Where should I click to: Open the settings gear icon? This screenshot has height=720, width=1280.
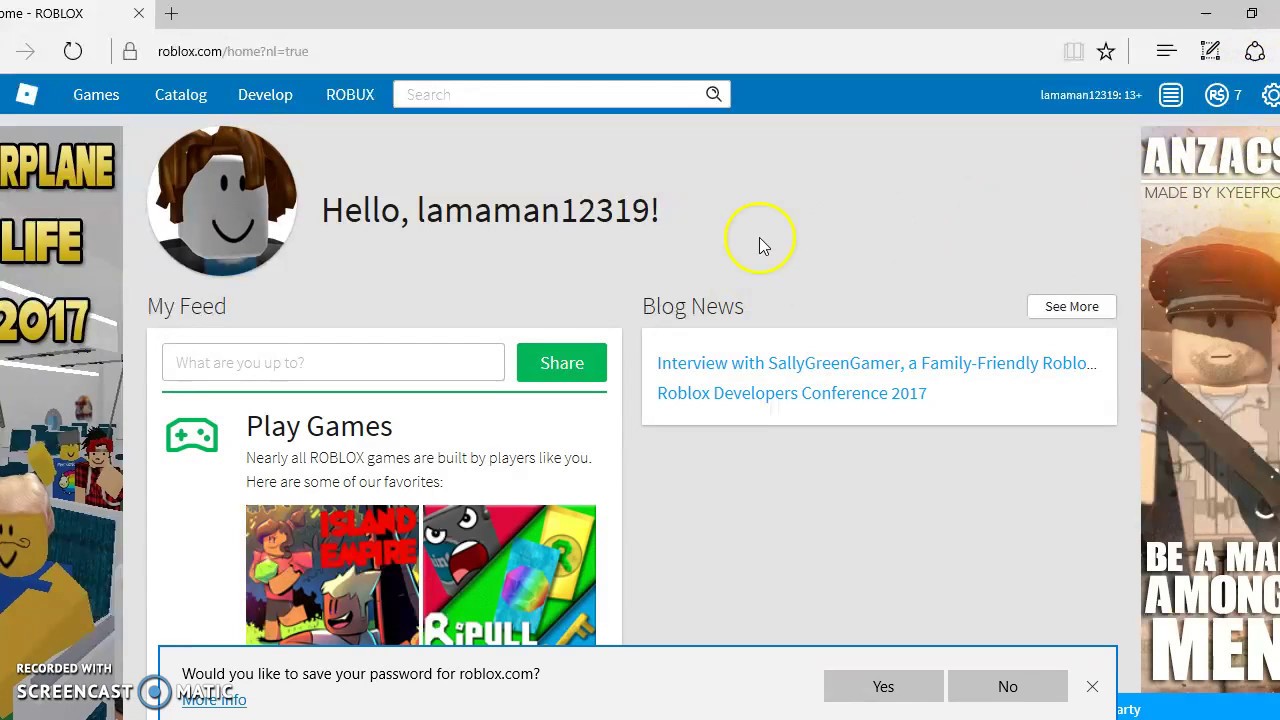click(x=1271, y=95)
